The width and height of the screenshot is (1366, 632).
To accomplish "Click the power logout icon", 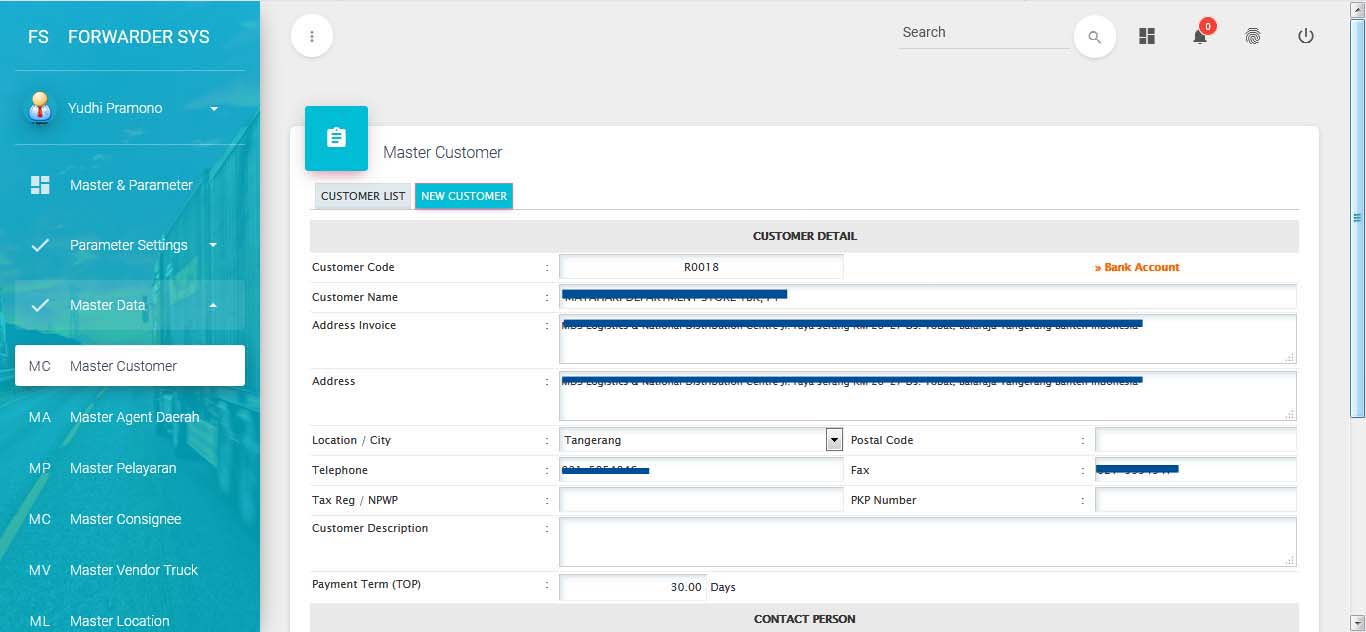I will 1305,36.
